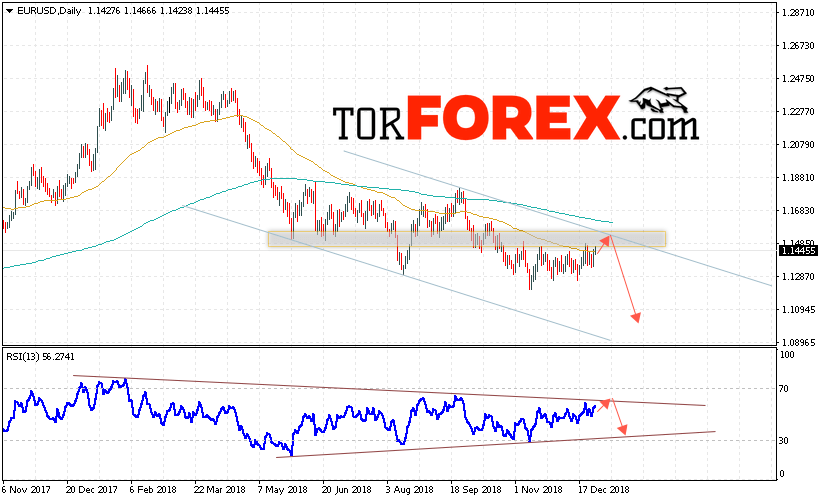
Task: Select the 1.22770 price axis label
Action: pos(798,112)
